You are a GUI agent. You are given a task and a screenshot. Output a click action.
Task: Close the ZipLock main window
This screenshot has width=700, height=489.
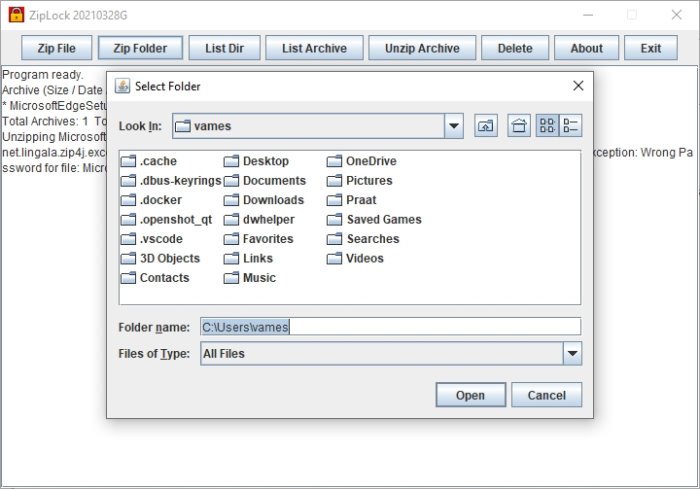click(x=676, y=15)
